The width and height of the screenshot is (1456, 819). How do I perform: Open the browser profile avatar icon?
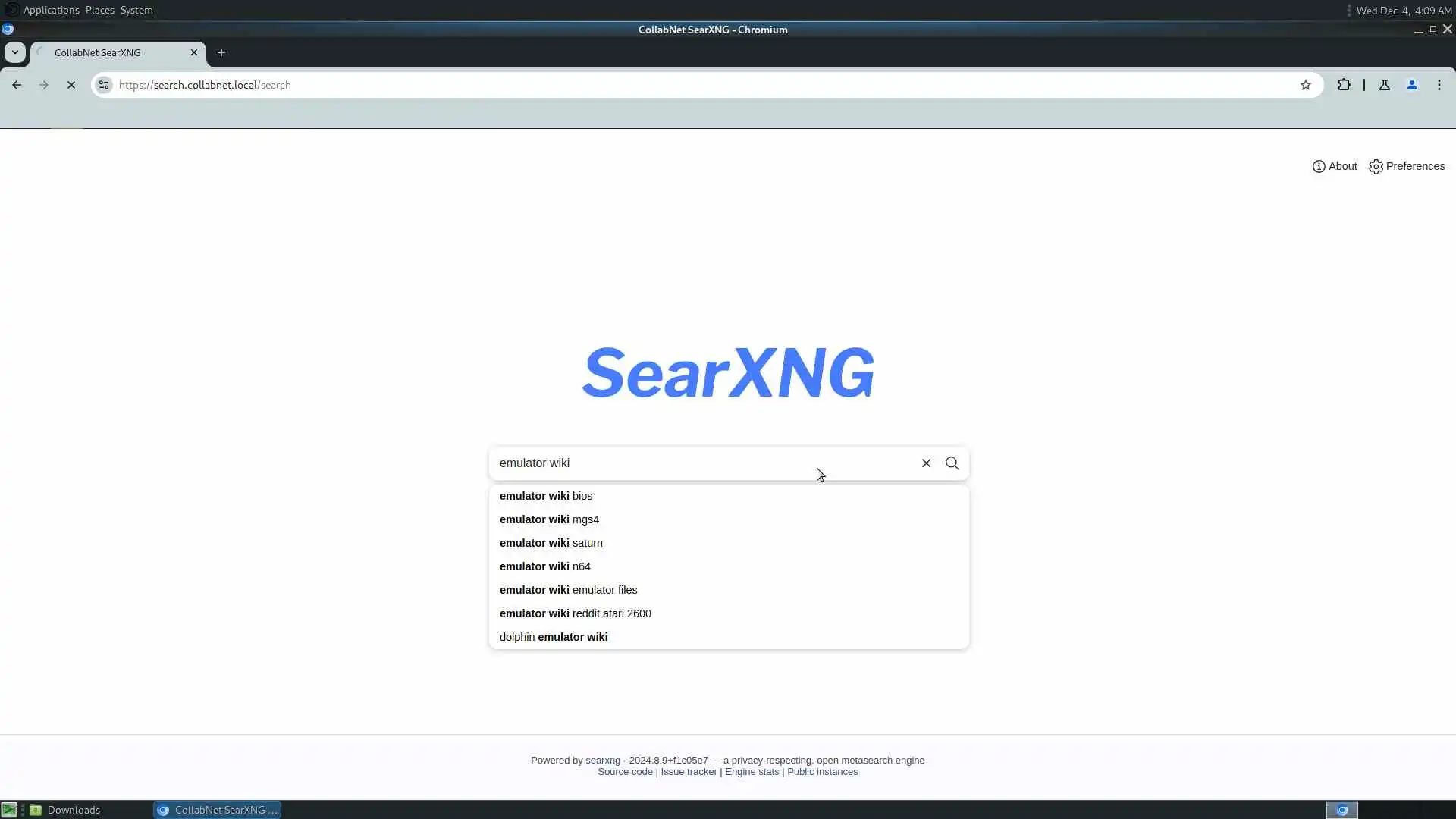1411,85
